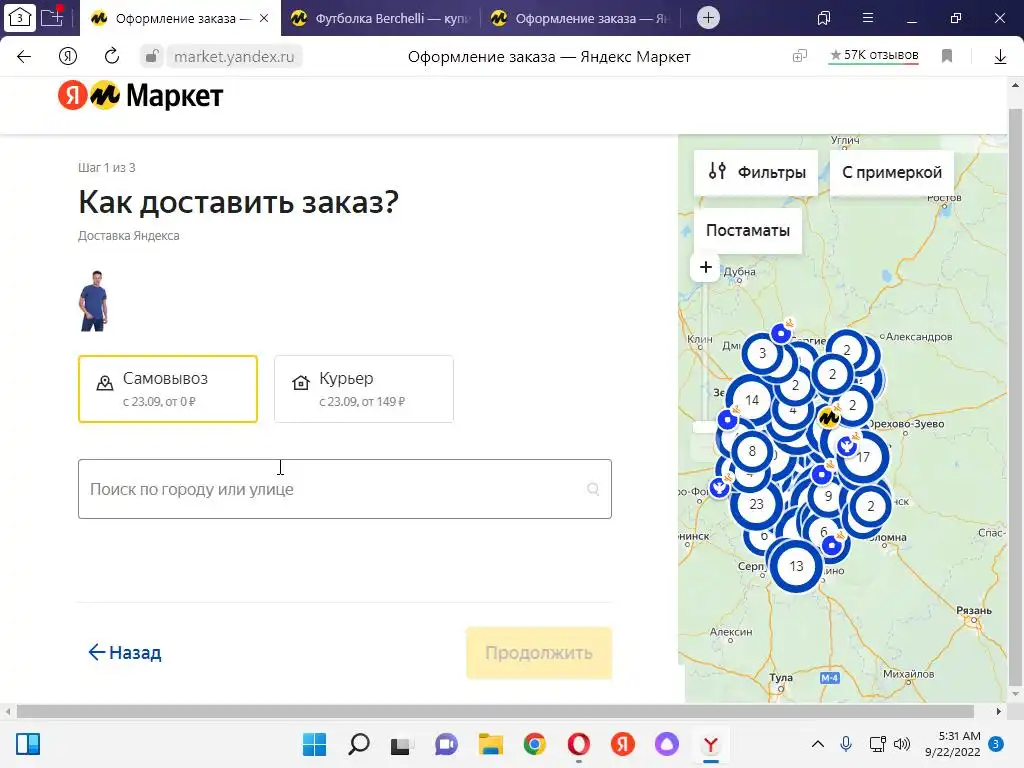Reload the page with refresh icon

click(x=112, y=56)
